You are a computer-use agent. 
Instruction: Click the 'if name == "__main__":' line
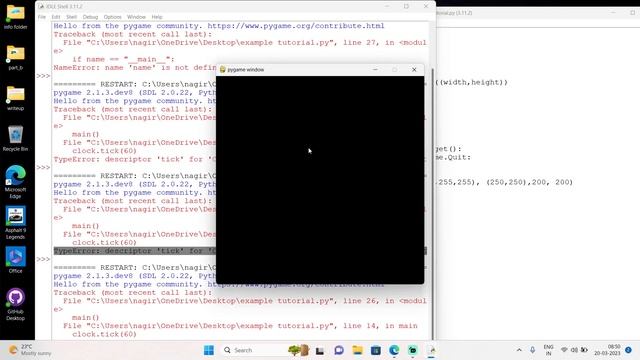click(x=123, y=59)
